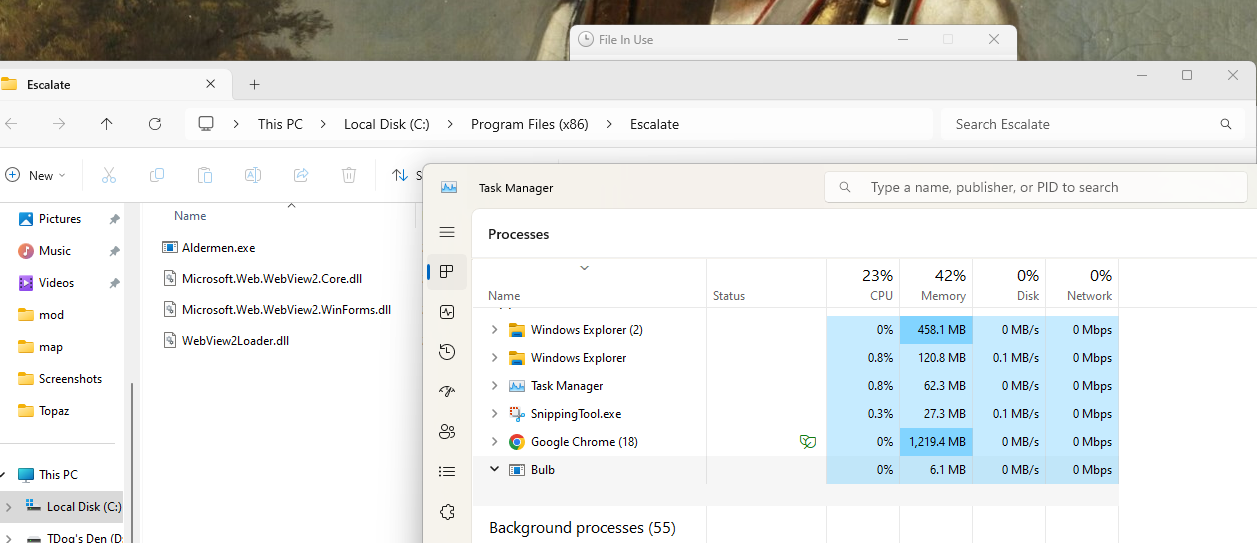The width and height of the screenshot is (1257, 543).
Task: Expand the single Windows Explorer process
Action: coord(494,357)
